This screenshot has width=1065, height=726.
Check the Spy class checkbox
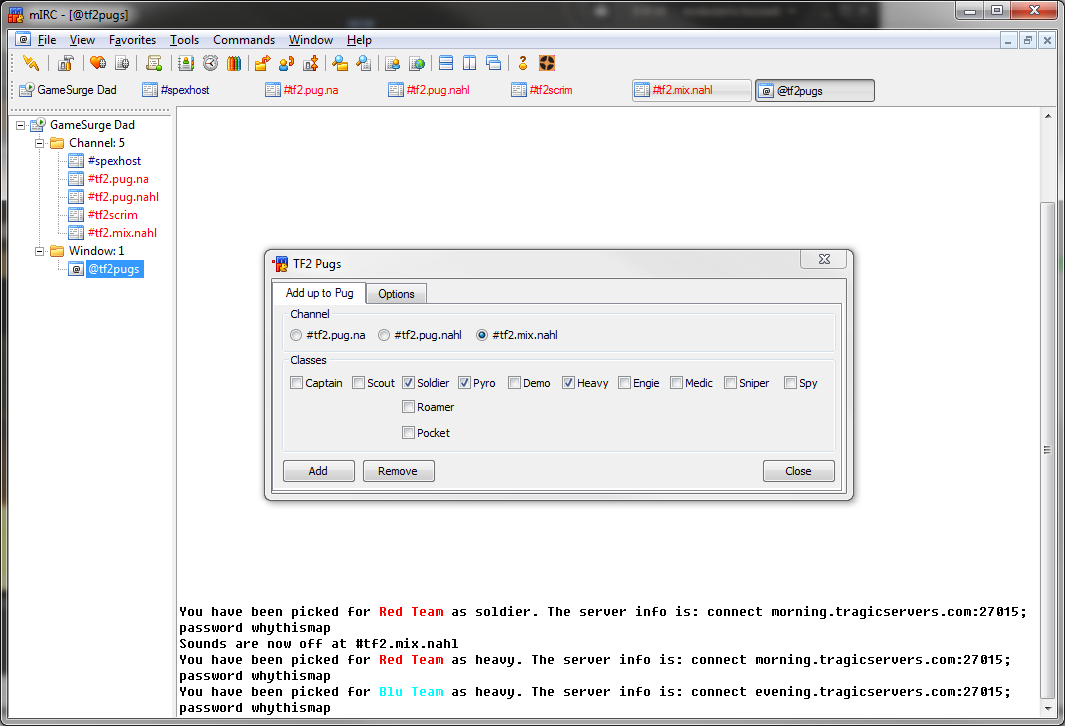click(790, 383)
